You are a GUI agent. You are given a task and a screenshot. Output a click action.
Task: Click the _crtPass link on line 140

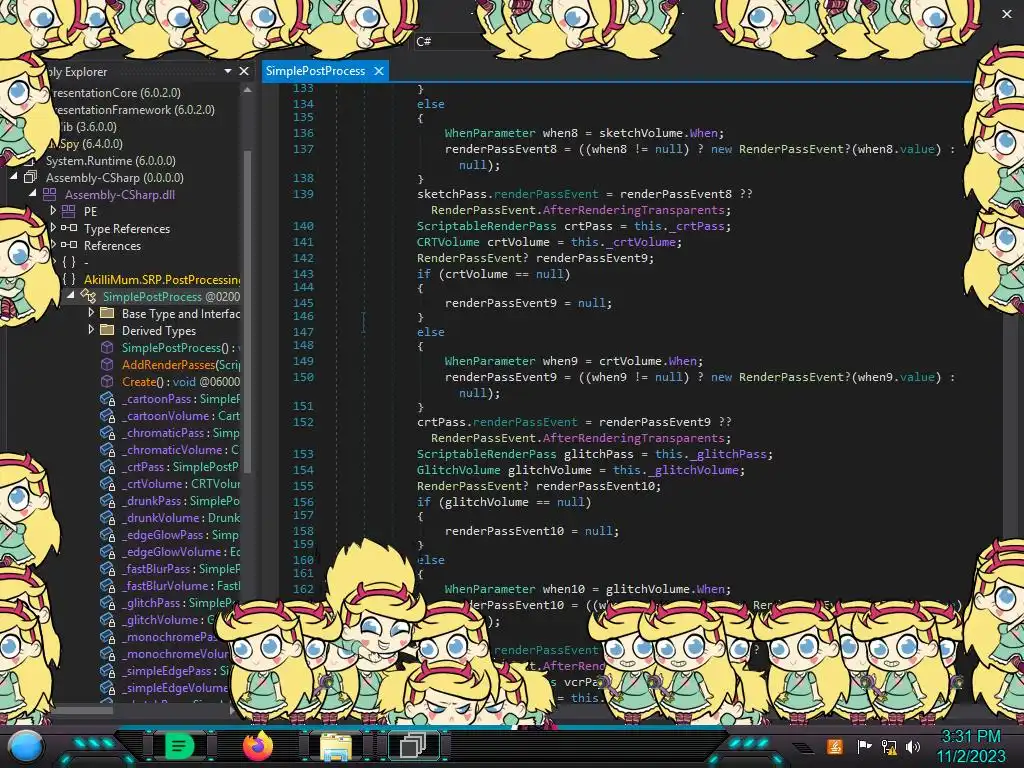[x=696, y=226]
